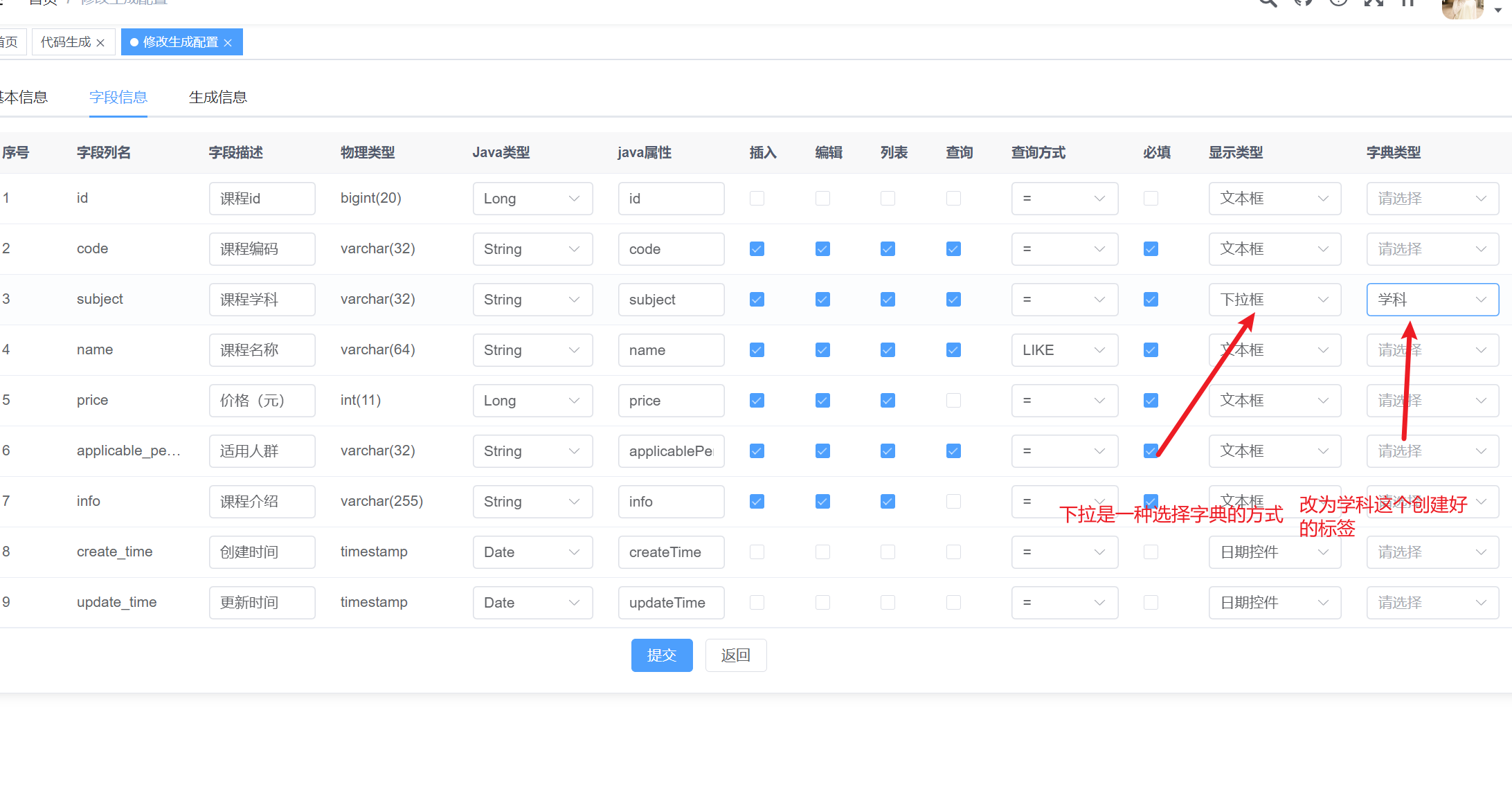Switch to the 基本信息 tab
Image resolution: width=1512 pixels, height=800 pixels.
24,98
